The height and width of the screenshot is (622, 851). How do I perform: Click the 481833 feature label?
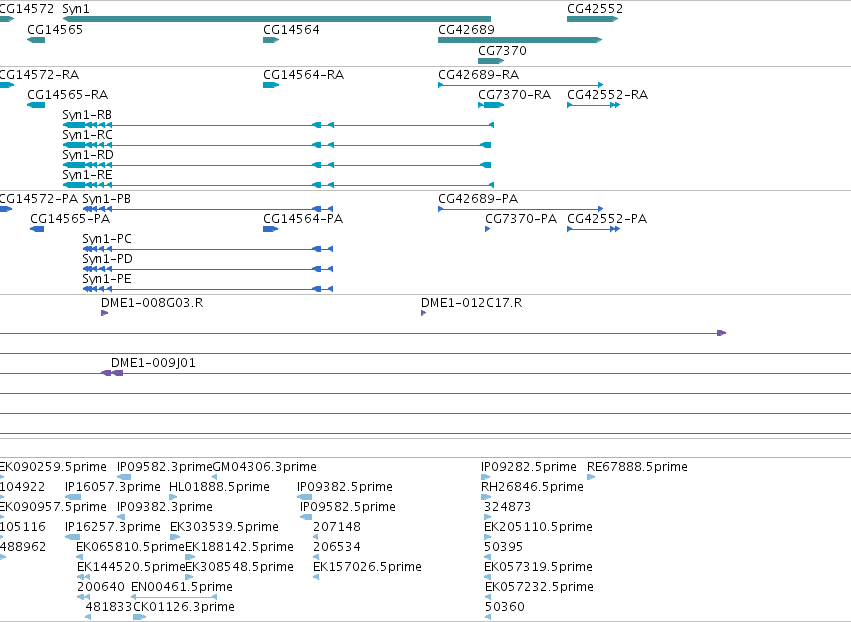tap(109, 607)
